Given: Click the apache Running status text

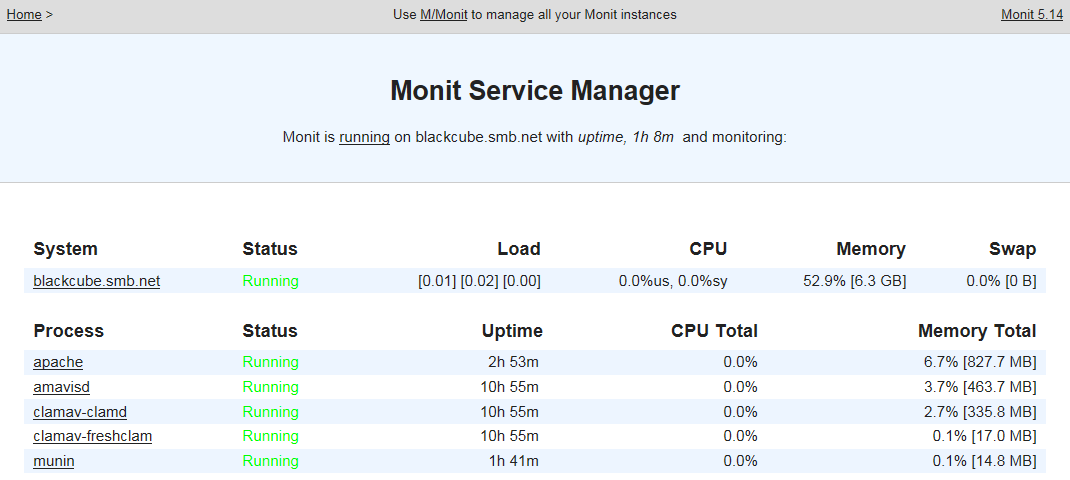Looking at the screenshot, I should 270,362.
